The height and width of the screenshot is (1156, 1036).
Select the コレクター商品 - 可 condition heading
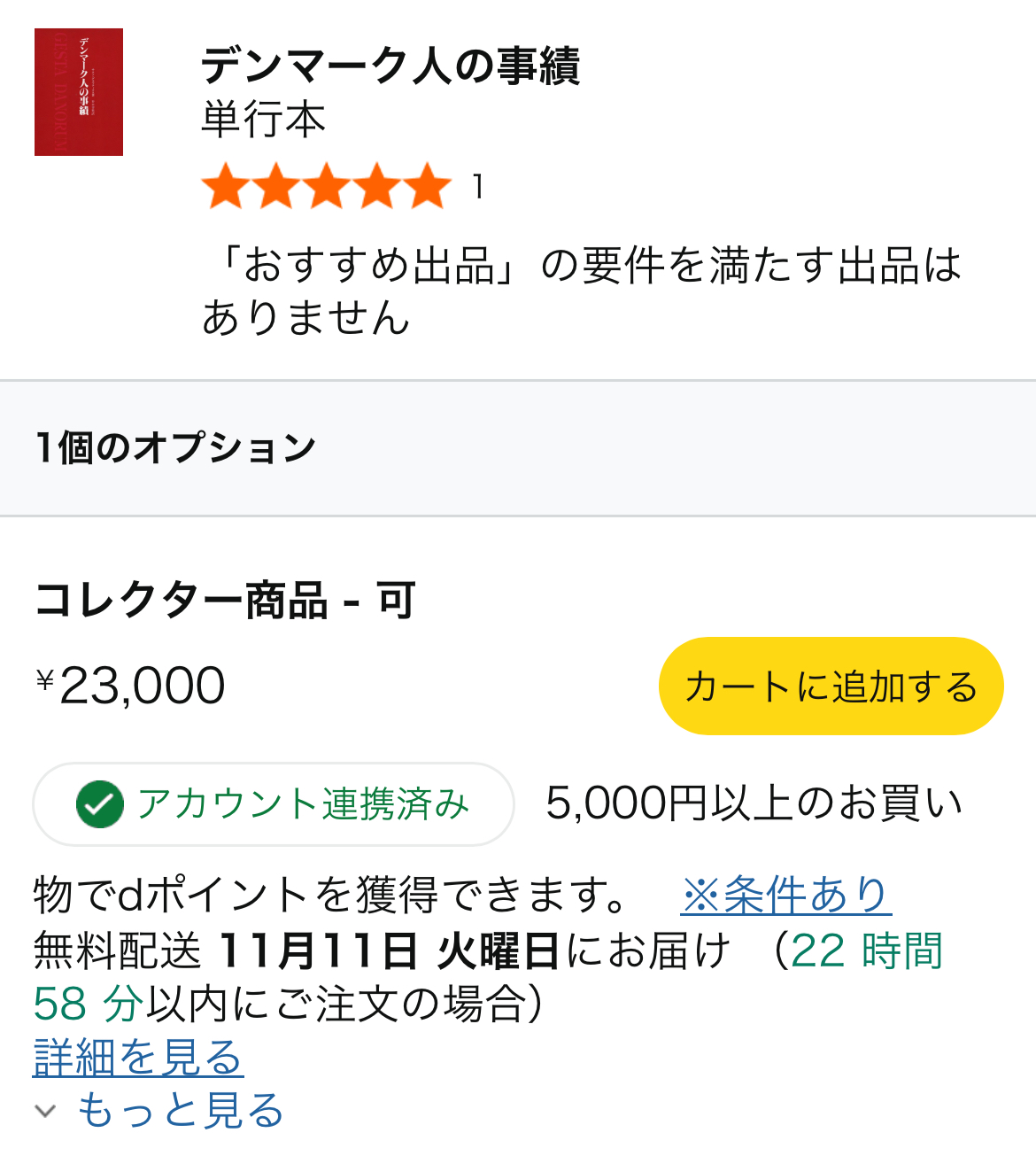coord(225,601)
